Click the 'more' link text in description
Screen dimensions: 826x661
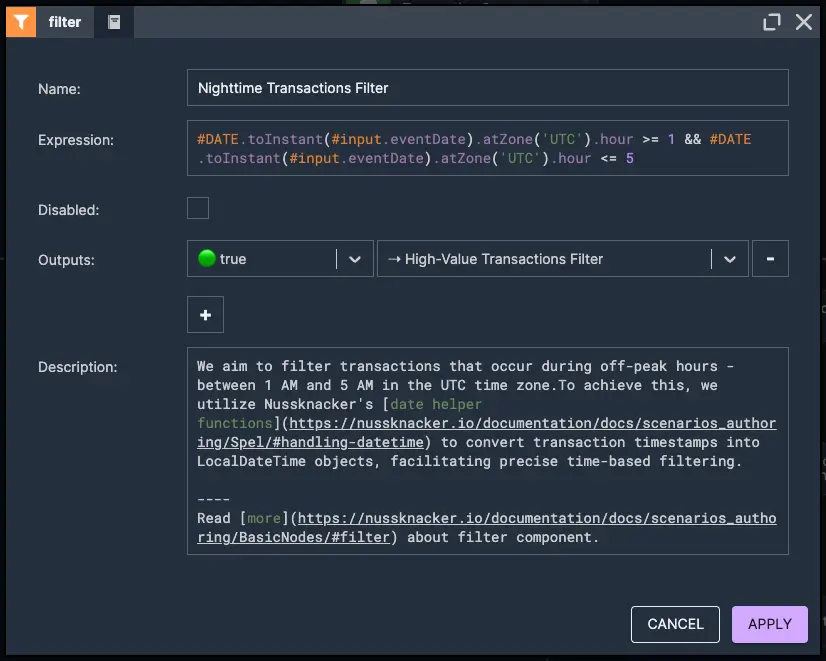pyautogui.click(x=264, y=518)
